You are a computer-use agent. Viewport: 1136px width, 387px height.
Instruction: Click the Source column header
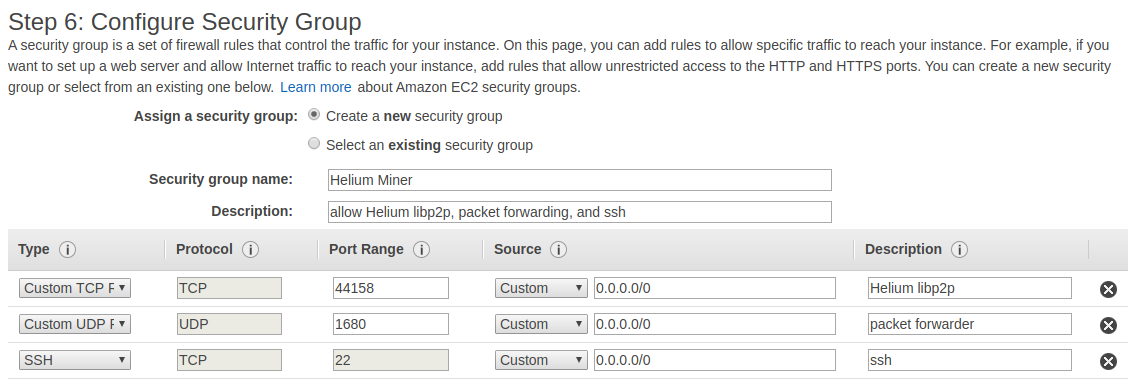(517, 249)
